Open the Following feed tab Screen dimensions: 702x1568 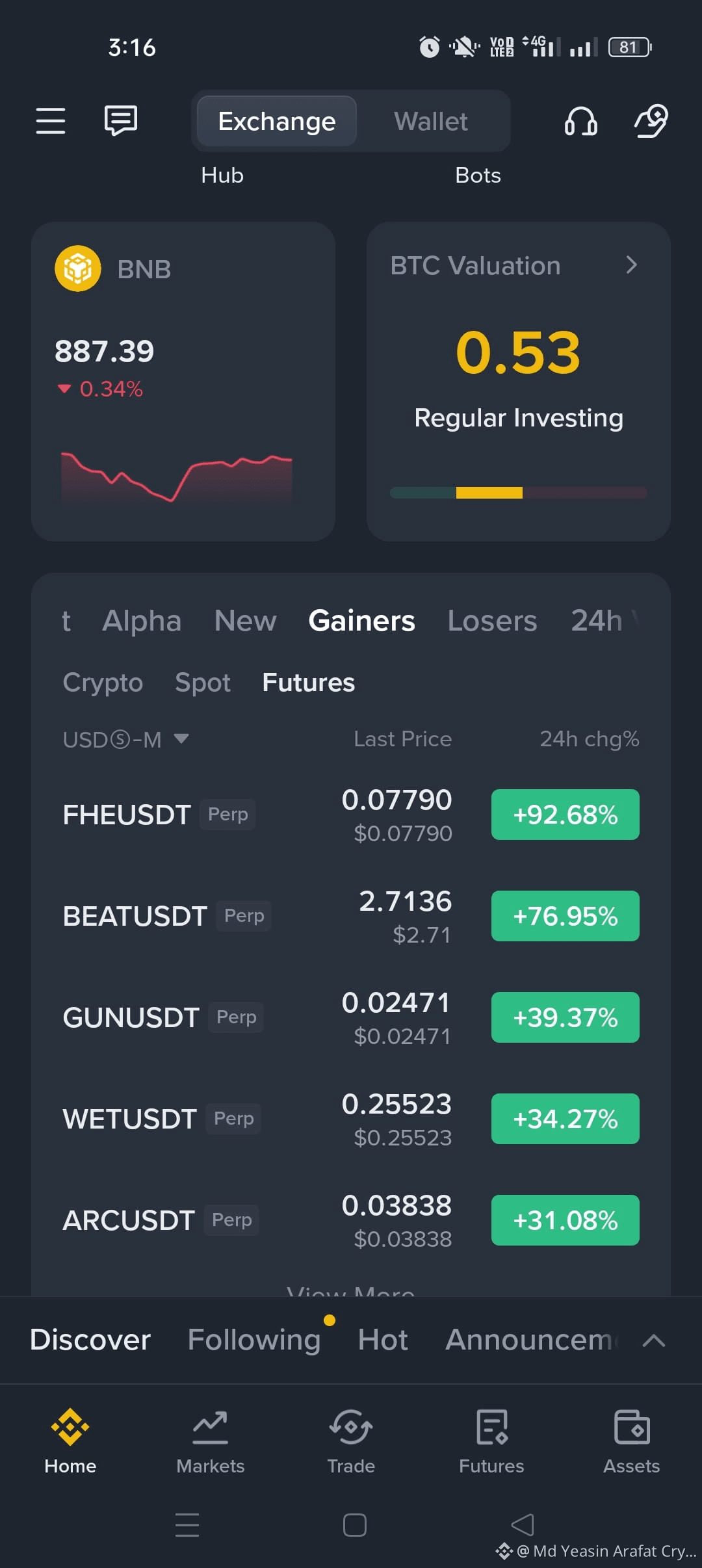[254, 1340]
